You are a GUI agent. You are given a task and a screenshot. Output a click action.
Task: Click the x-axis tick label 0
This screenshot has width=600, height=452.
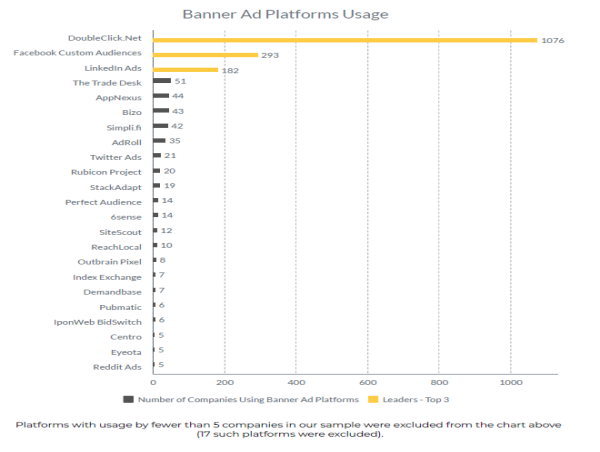coord(153,382)
